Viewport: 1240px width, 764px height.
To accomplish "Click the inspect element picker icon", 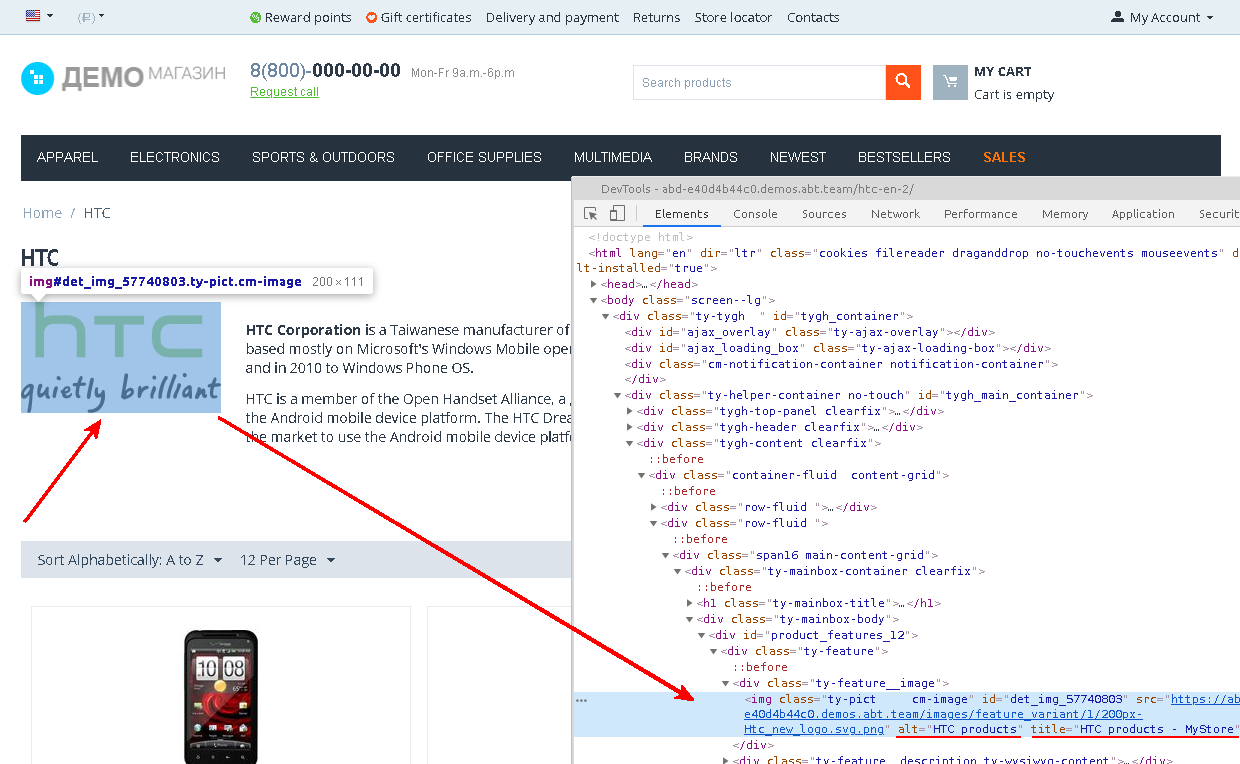I will (590, 213).
